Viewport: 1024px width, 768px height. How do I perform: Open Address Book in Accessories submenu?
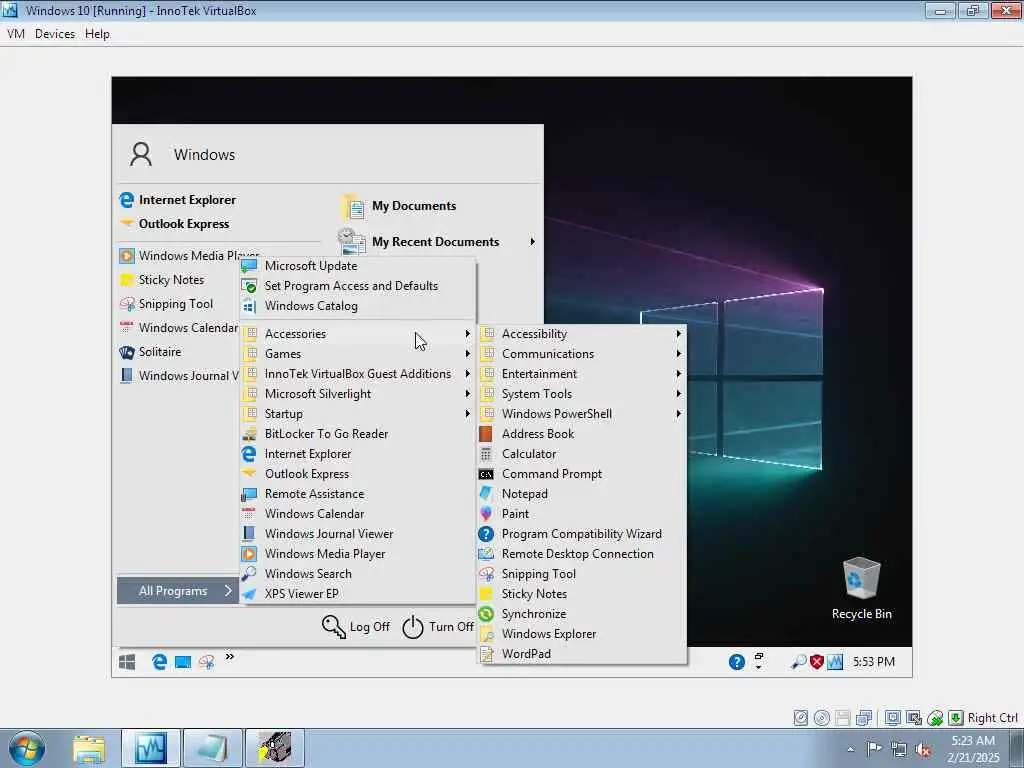(x=582, y=434)
